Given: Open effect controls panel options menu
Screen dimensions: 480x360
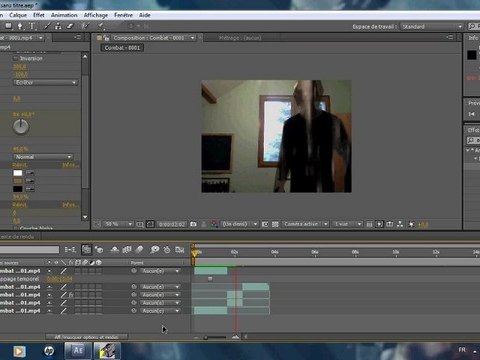Looking at the screenshot, I should [77, 37].
